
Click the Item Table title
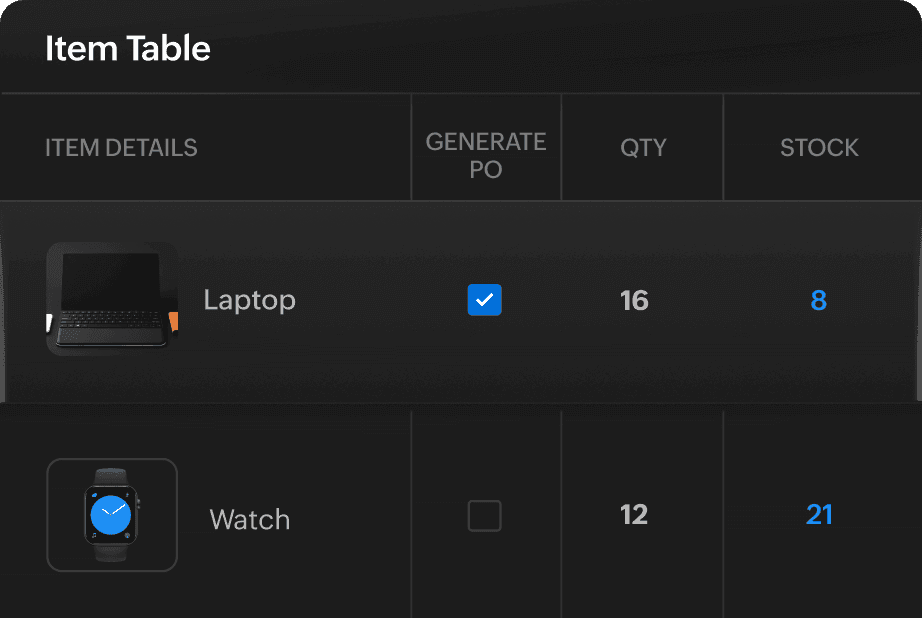coord(128,48)
